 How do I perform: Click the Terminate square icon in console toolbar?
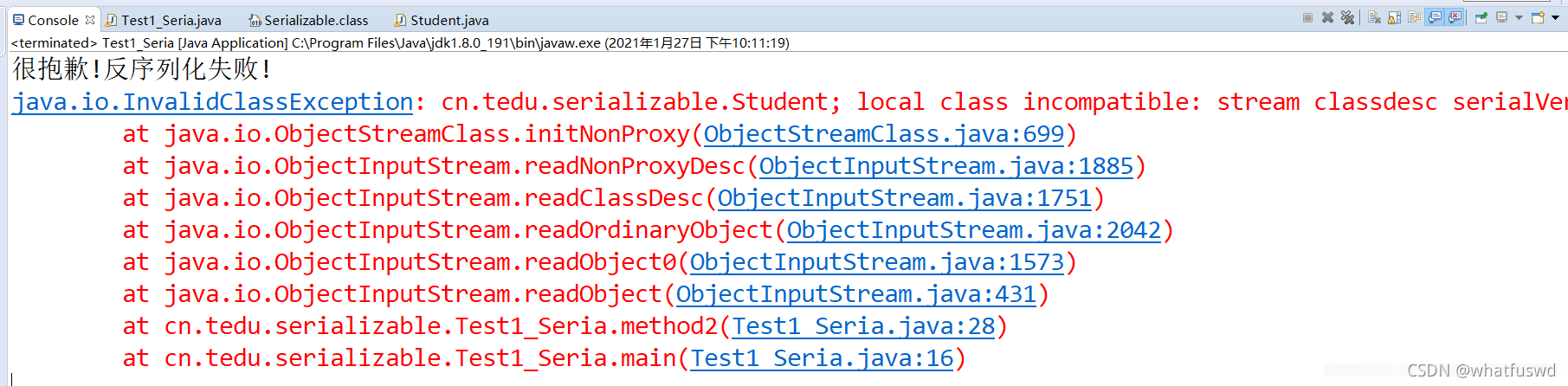coord(1307,17)
